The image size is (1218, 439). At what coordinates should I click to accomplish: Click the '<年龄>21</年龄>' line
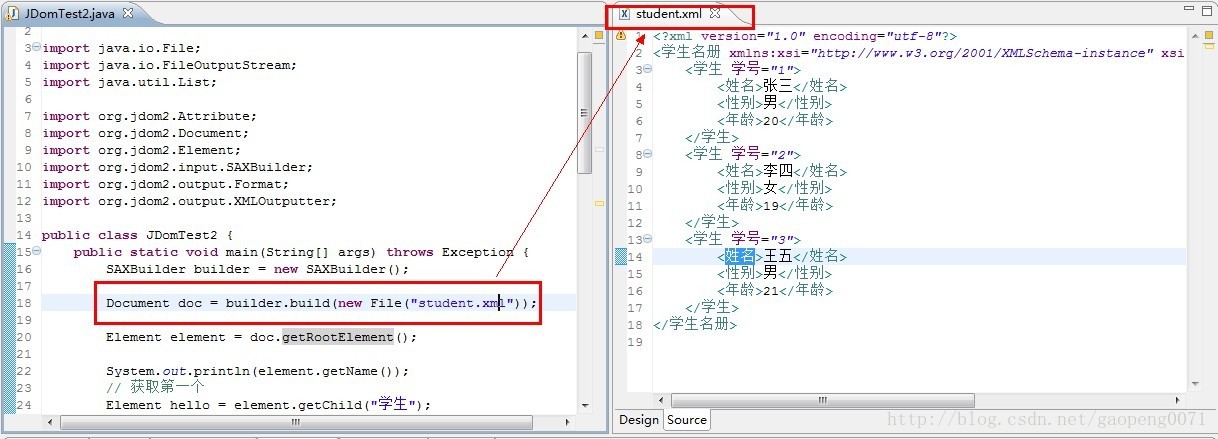(x=775, y=291)
